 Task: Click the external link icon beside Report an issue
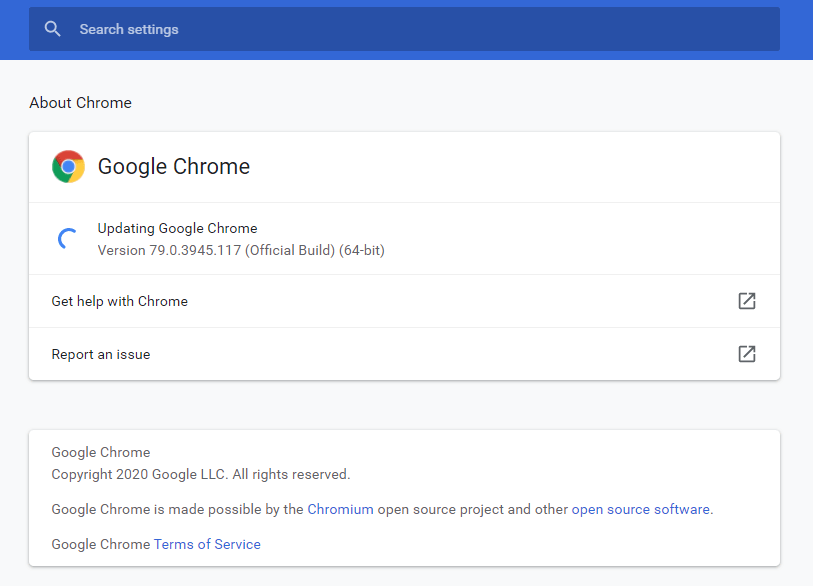pyautogui.click(x=747, y=354)
